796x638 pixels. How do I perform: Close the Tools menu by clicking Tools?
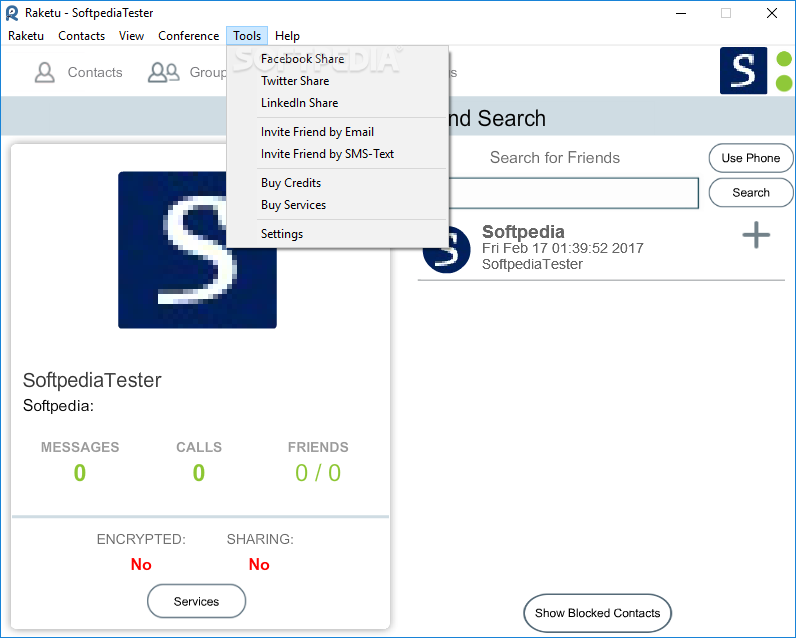pos(247,36)
